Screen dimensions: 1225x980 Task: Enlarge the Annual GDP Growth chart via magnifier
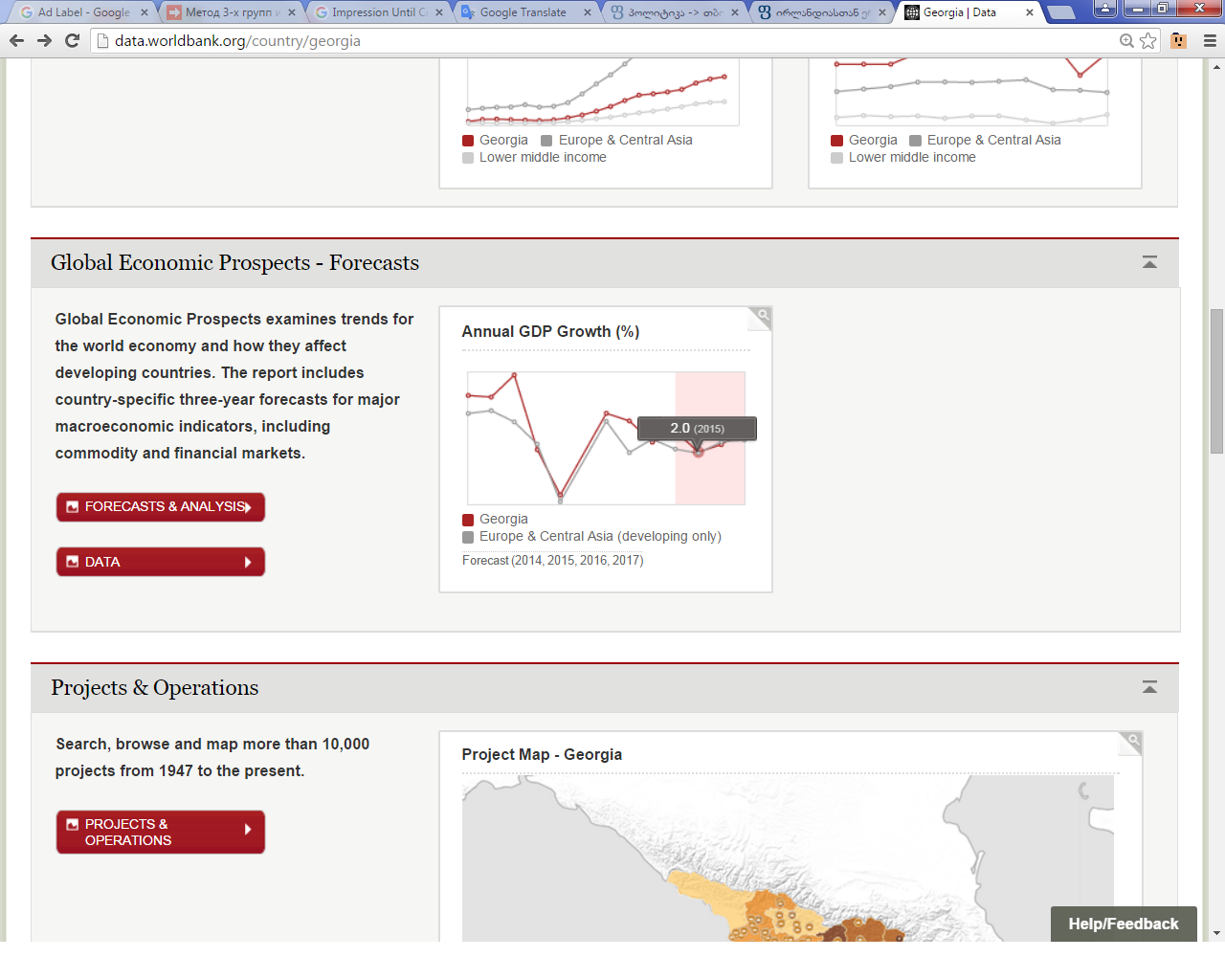click(761, 316)
